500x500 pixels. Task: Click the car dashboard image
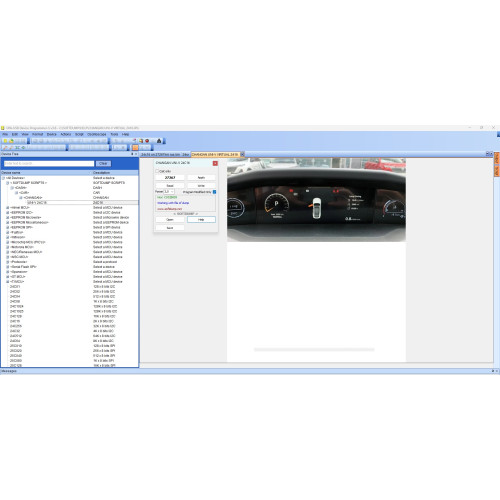click(316, 200)
